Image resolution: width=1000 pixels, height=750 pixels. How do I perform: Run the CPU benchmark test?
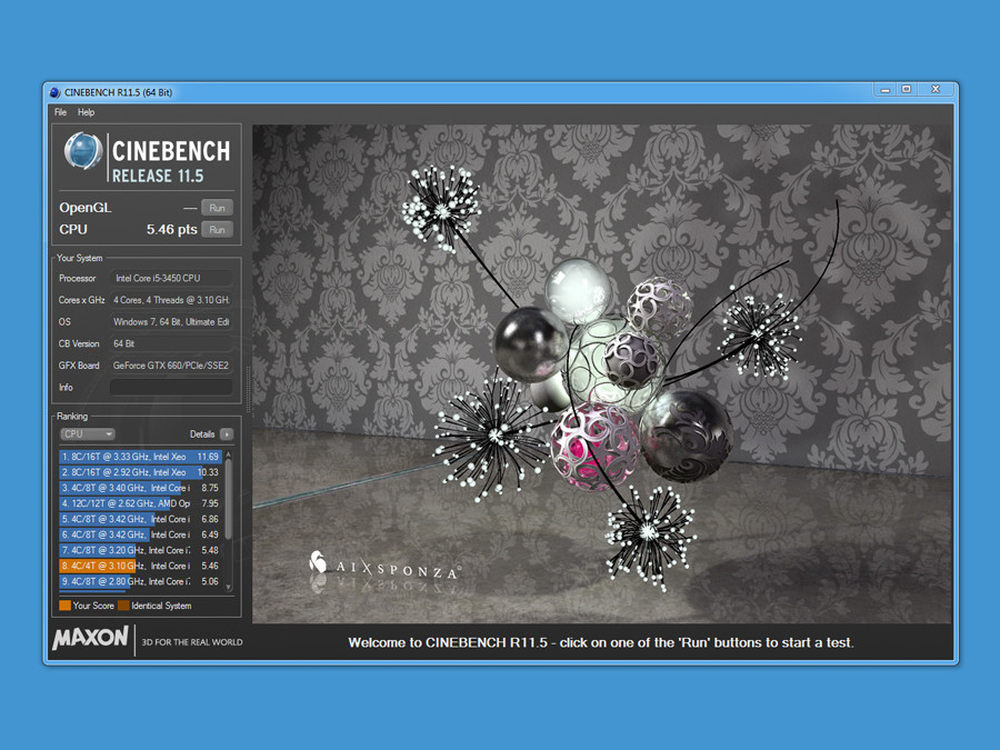click(217, 230)
